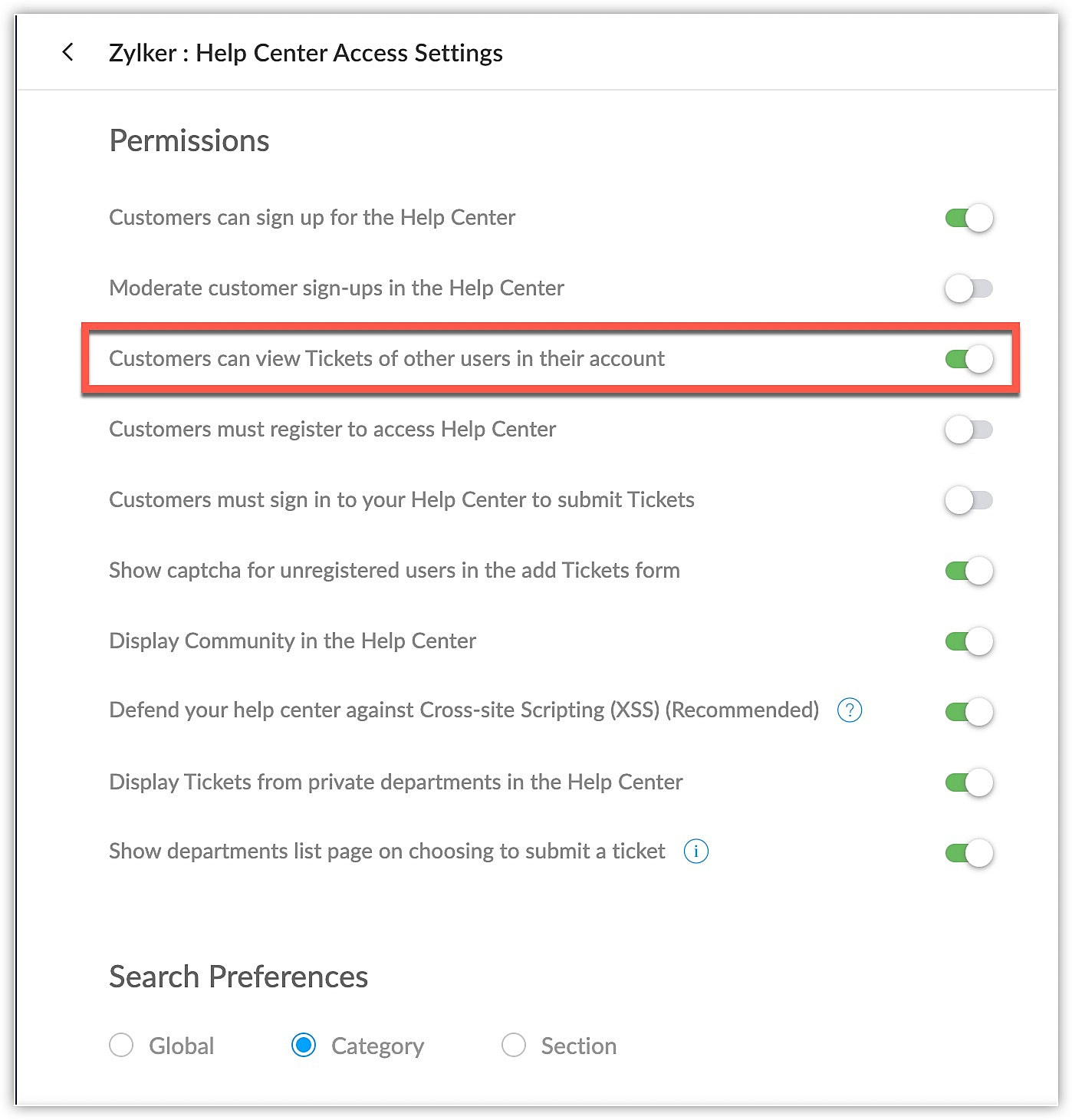The height and width of the screenshot is (1120, 1072).
Task: Disable Customers can view Tickets of other users
Action: [968, 359]
